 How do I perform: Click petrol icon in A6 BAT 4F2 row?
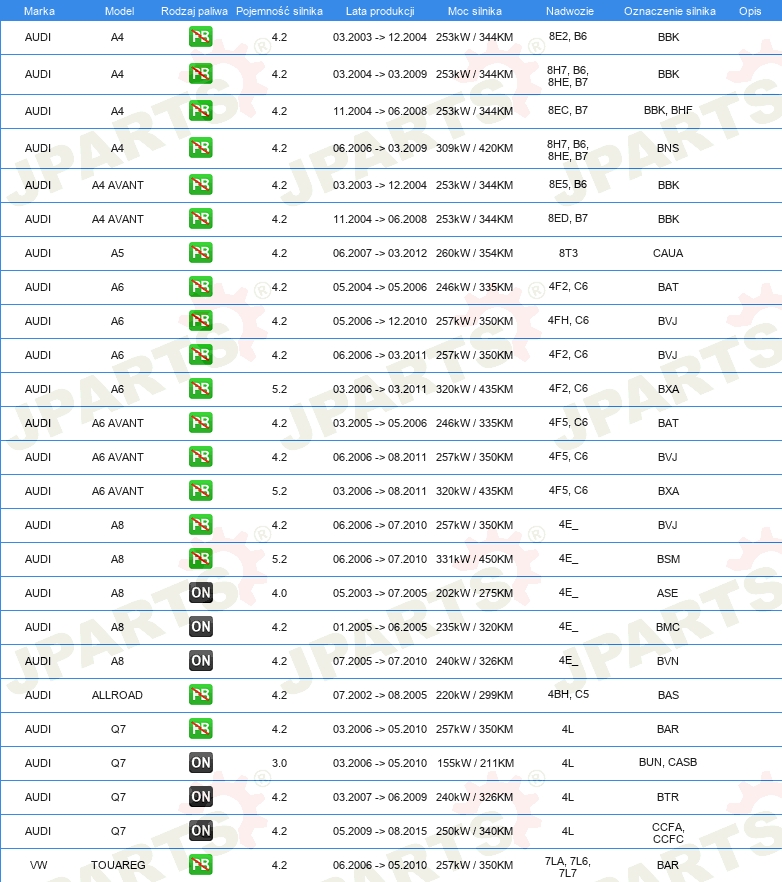tap(201, 287)
